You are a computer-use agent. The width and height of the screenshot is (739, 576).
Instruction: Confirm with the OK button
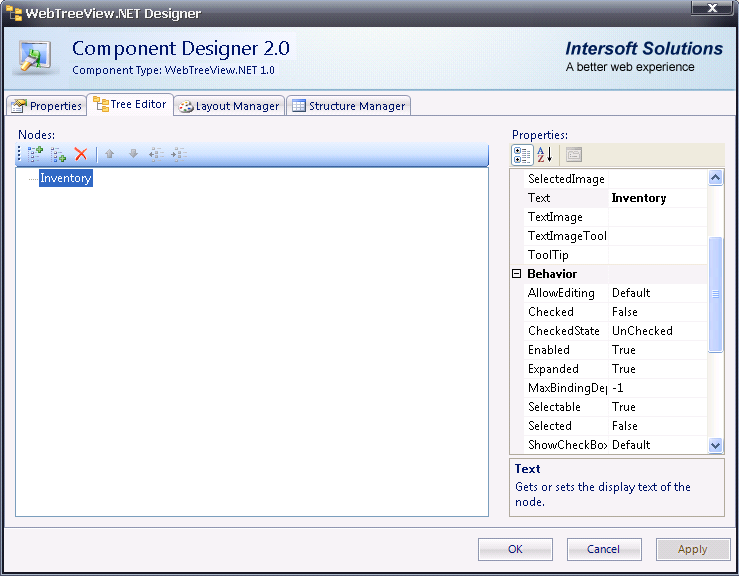[x=515, y=549]
